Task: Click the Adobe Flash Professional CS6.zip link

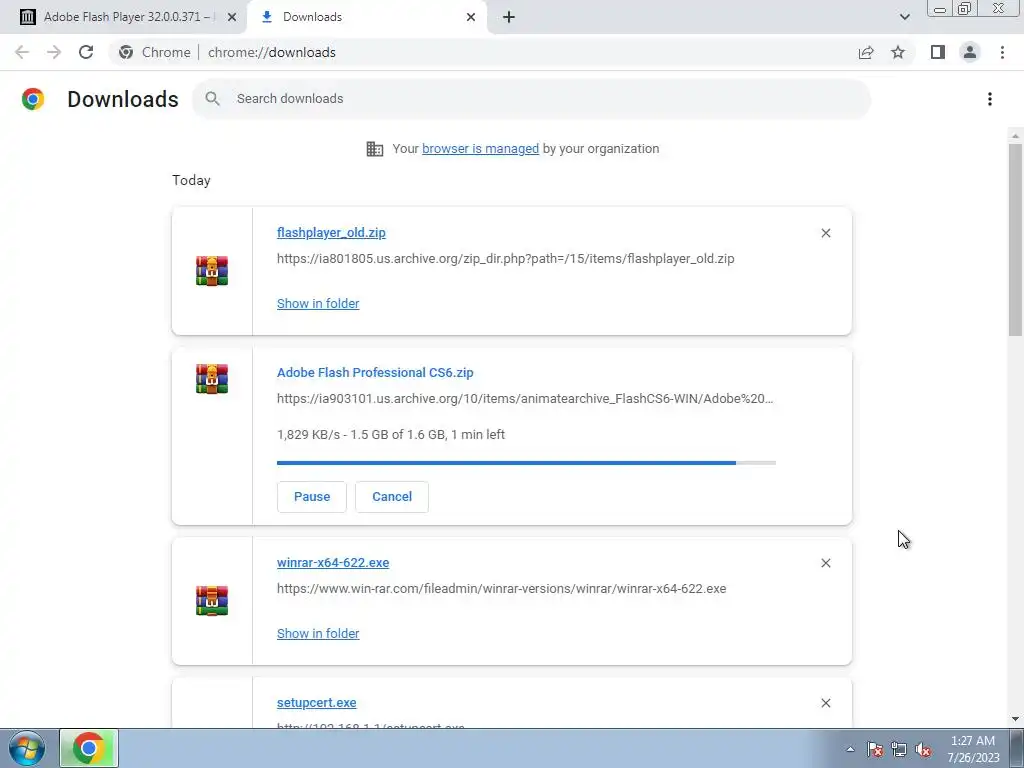Action: (375, 372)
